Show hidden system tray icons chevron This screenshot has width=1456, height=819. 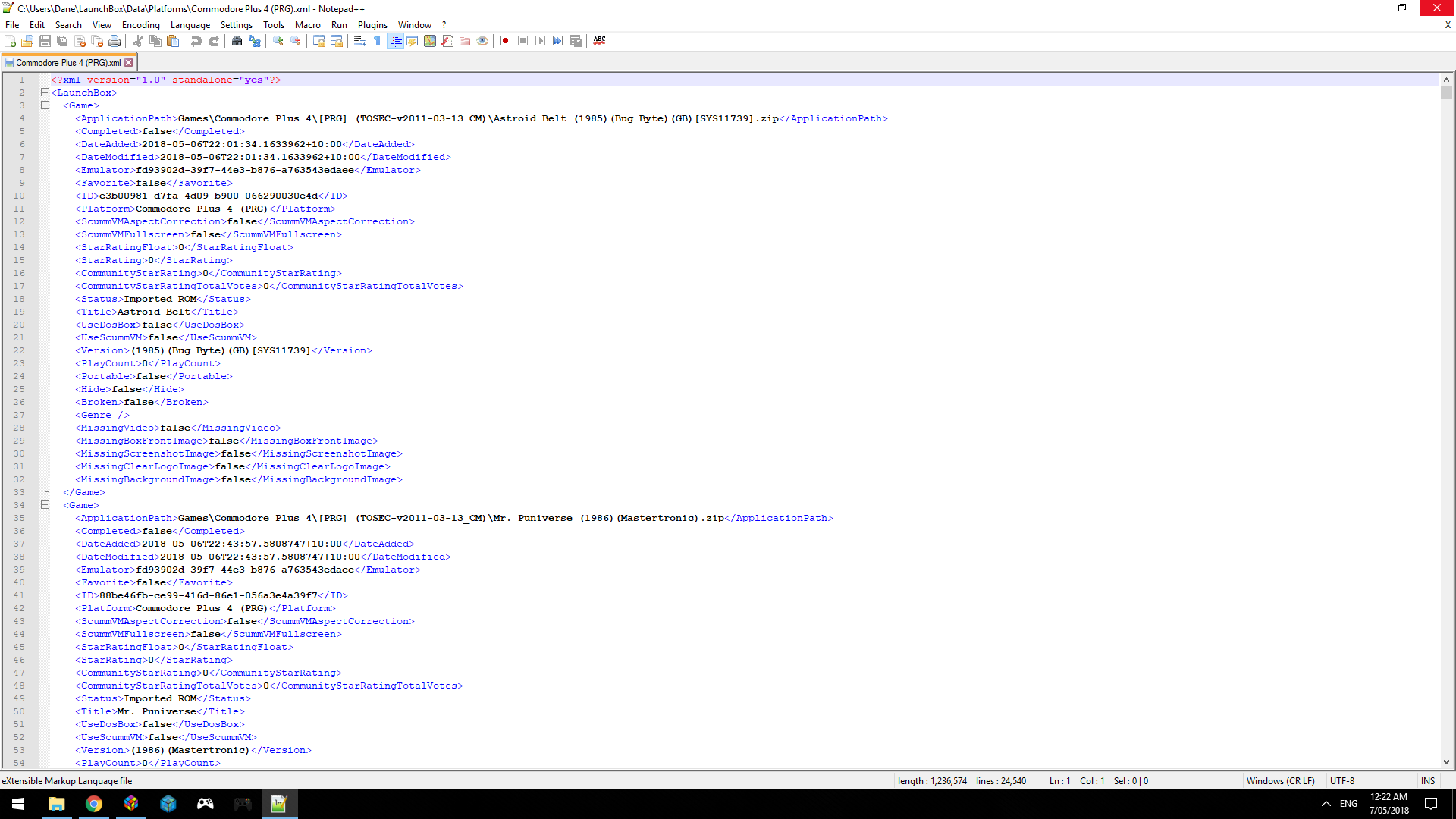(1326, 804)
